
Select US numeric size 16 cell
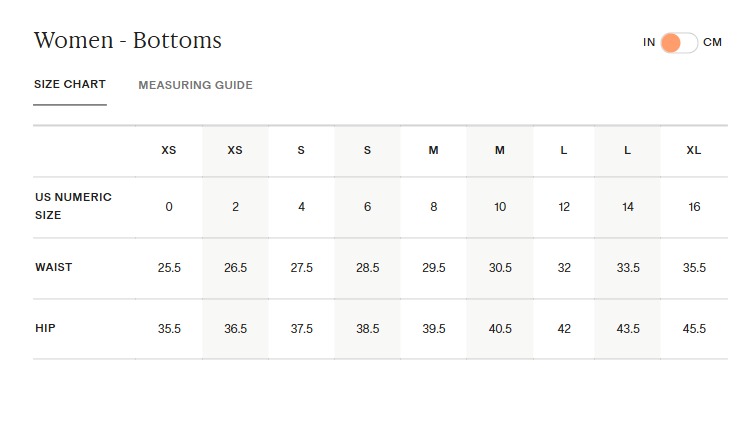tap(694, 207)
